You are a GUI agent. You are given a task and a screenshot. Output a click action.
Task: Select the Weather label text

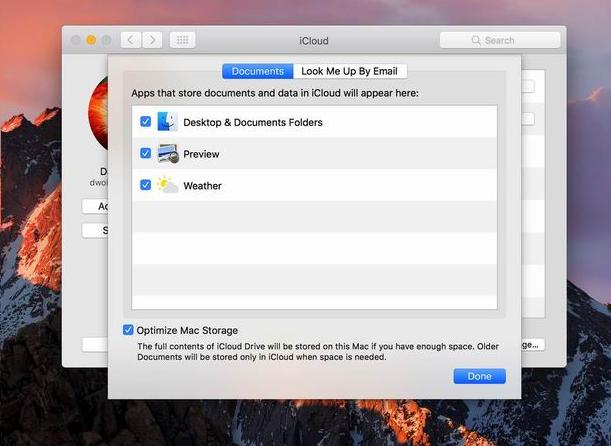click(203, 186)
